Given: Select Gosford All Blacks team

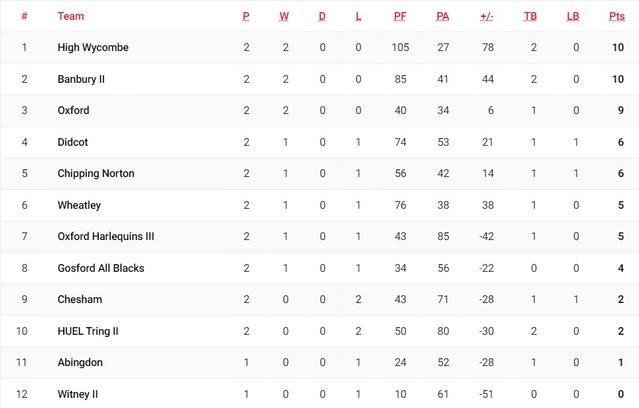Looking at the screenshot, I should coord(101,268).
